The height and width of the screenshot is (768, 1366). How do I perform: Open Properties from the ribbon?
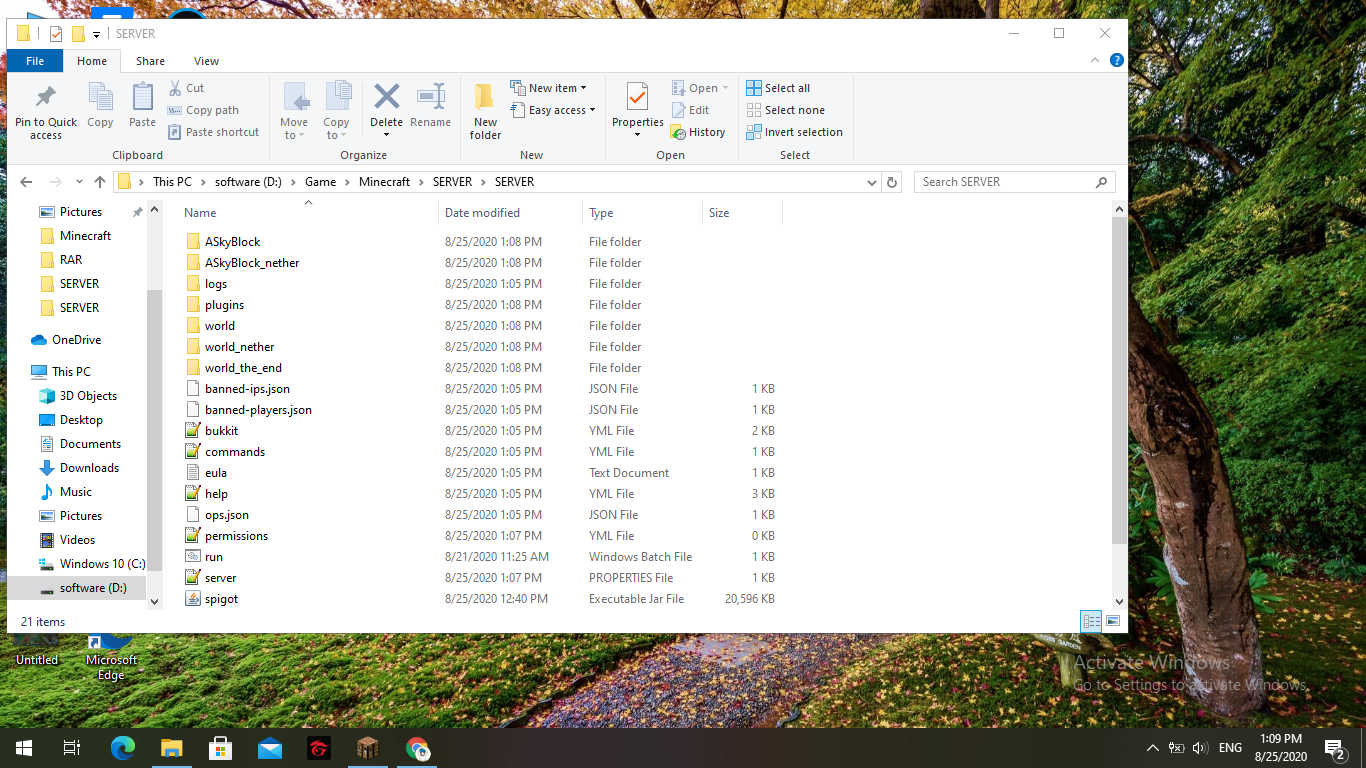pos(637,98)
